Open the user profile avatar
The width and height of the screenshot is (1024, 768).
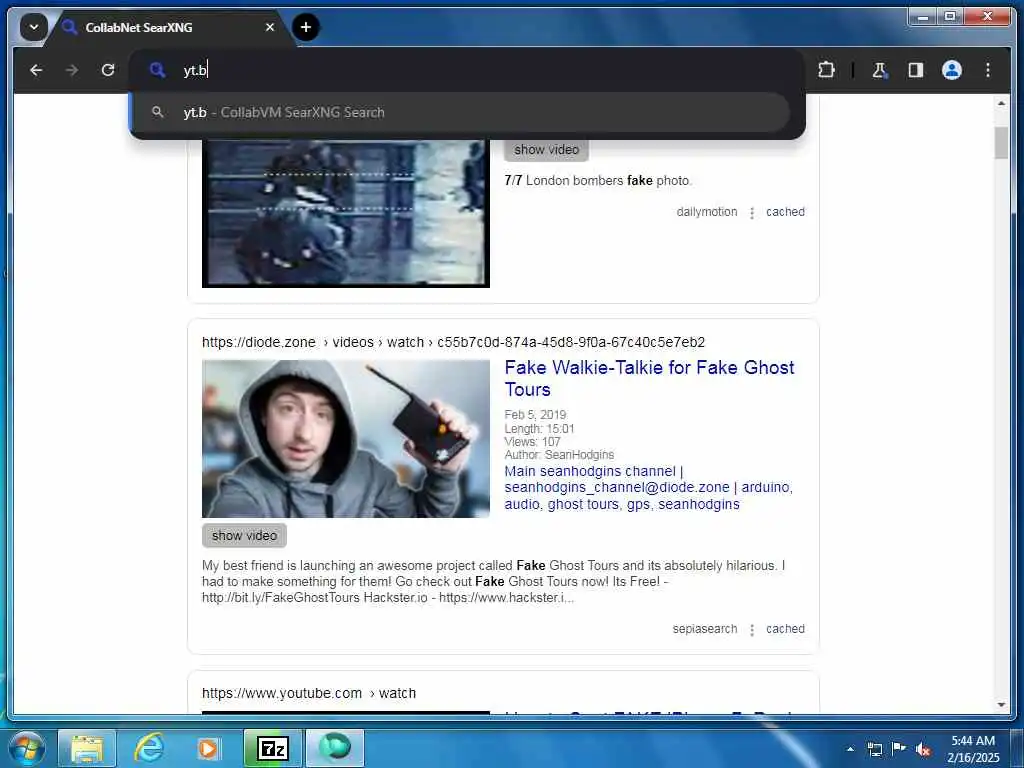click(x=952, y=70)
